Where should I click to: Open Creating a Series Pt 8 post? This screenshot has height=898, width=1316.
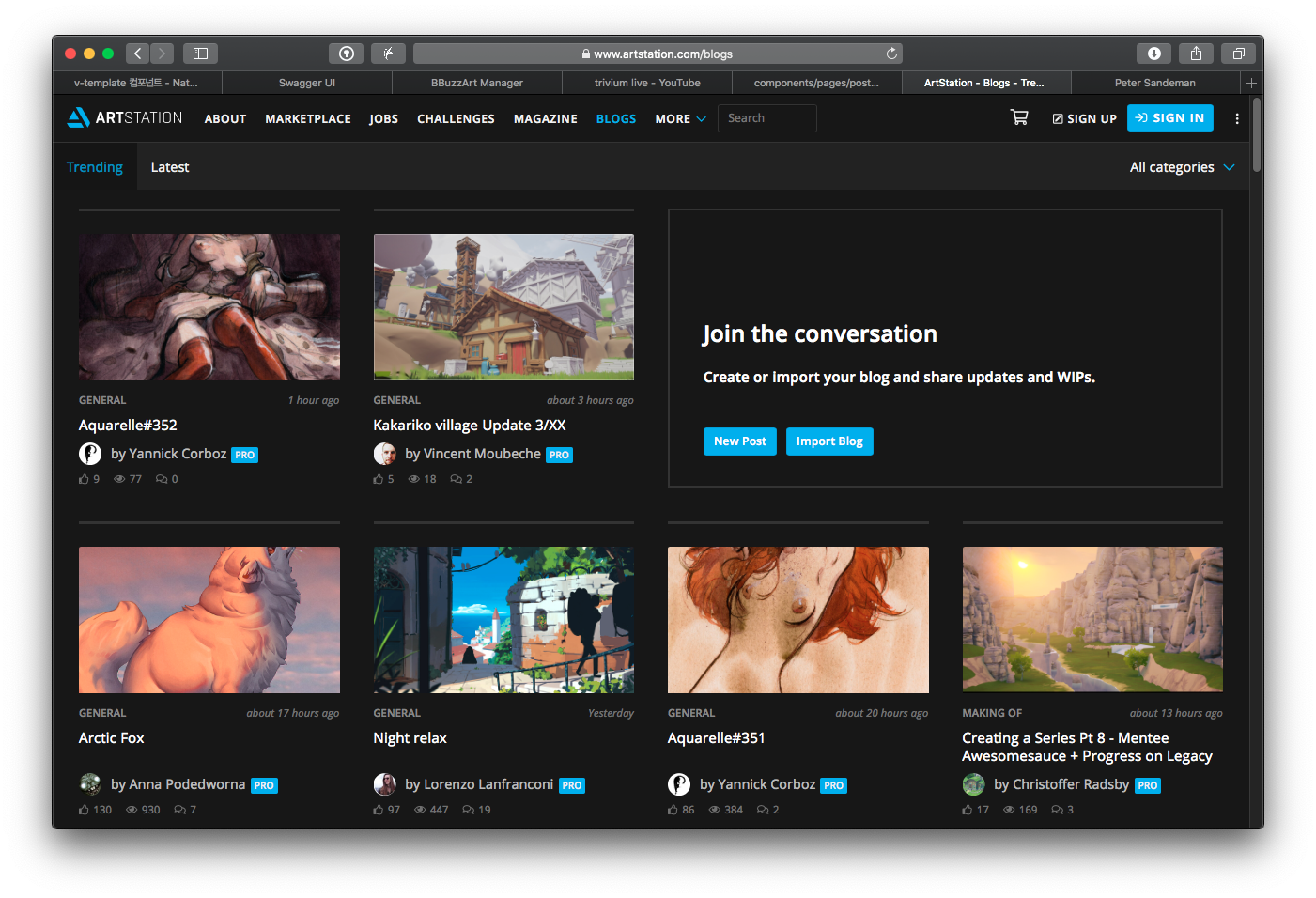coord(1087,747)
